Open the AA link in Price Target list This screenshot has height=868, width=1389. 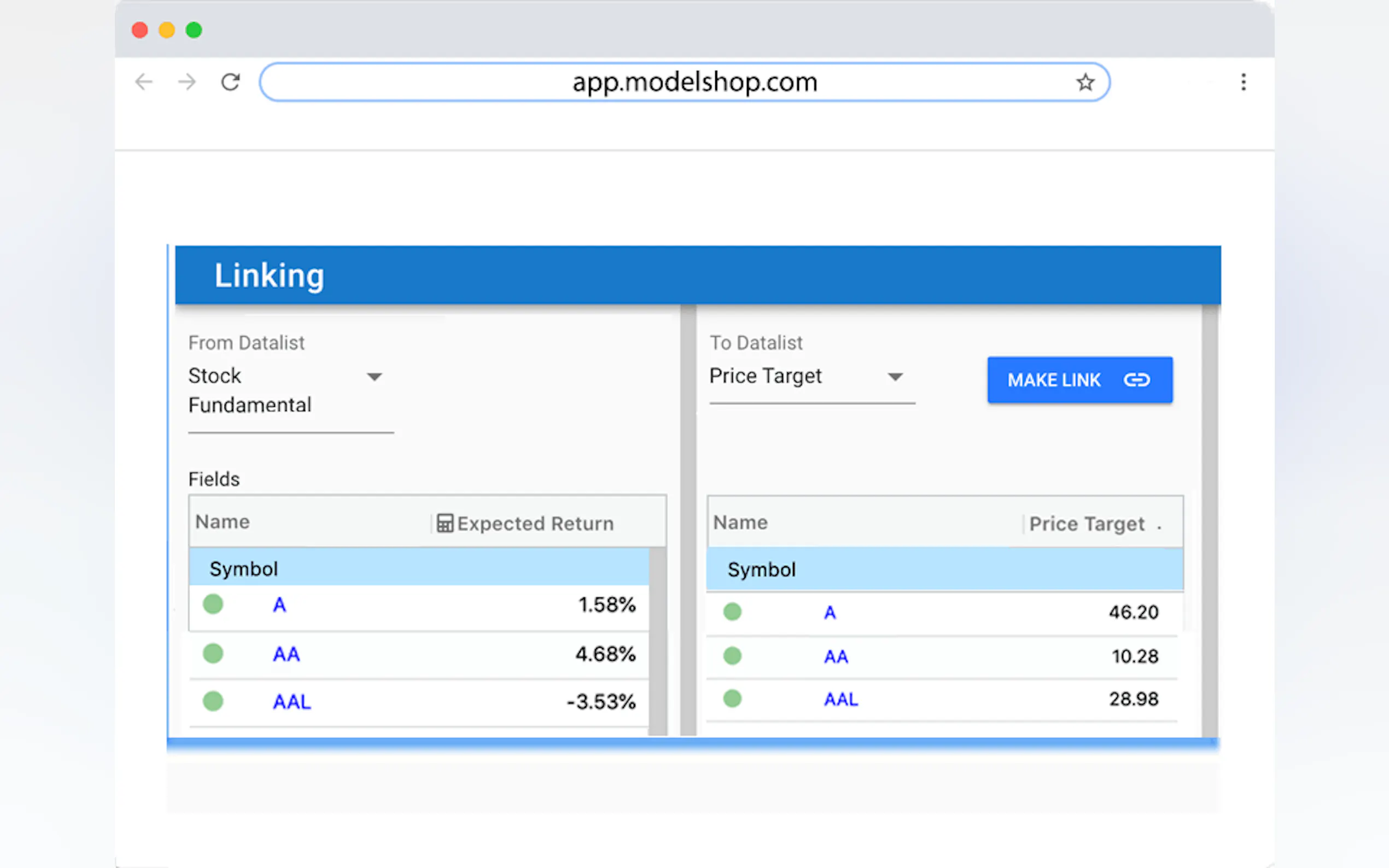(836, 656)
